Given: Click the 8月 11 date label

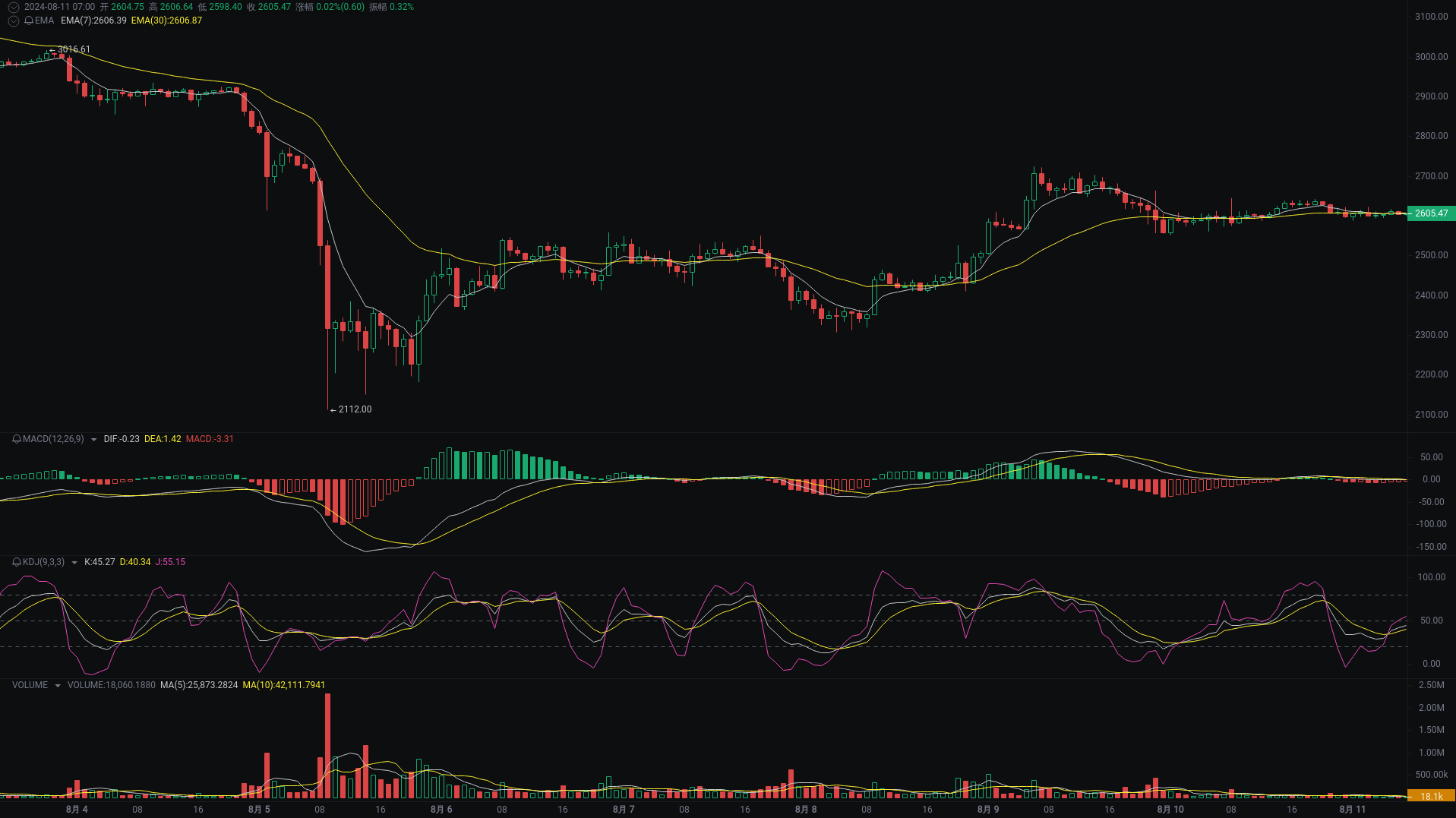Looking at the screenshot, I should tap(1353, 810).
